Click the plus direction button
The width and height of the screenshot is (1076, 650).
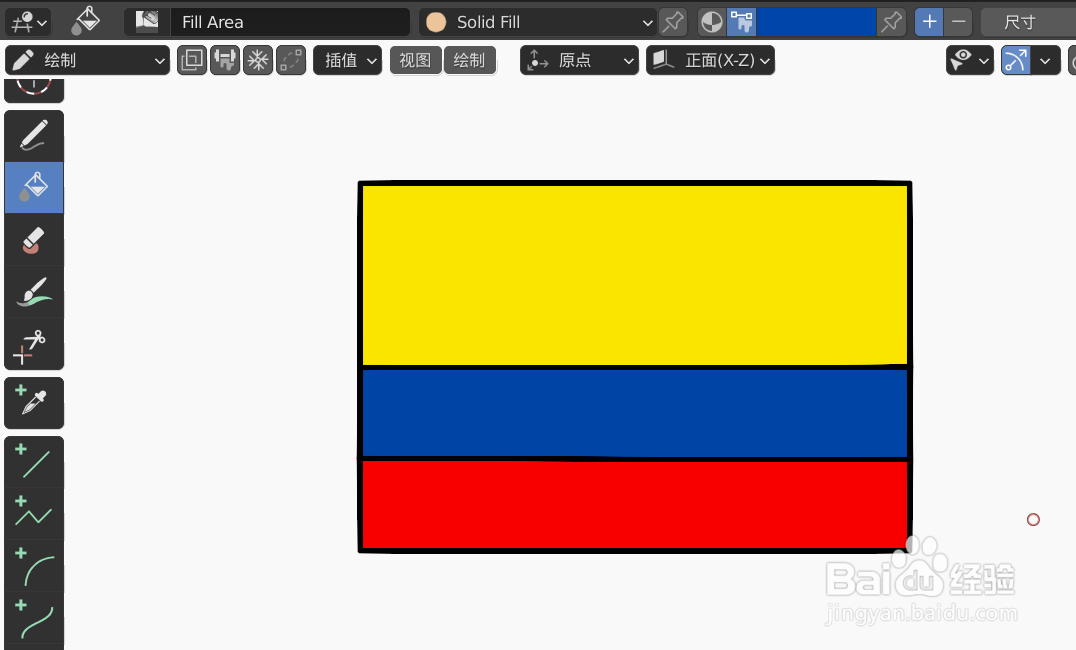tap(929, 22)
